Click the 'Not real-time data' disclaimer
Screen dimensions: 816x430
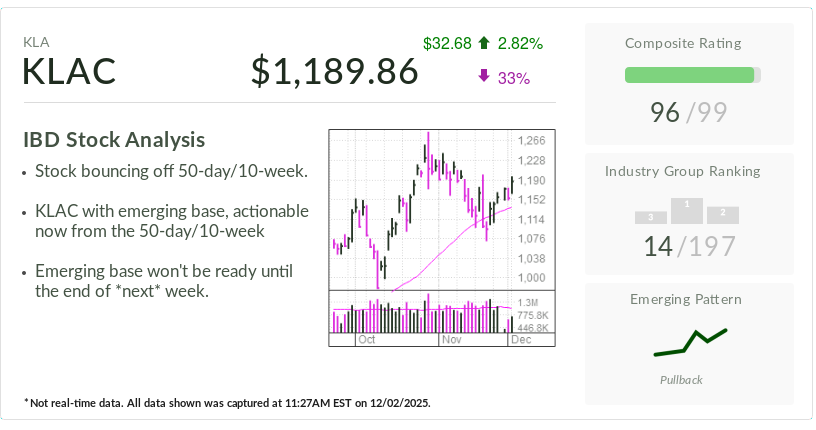[227, 403]
